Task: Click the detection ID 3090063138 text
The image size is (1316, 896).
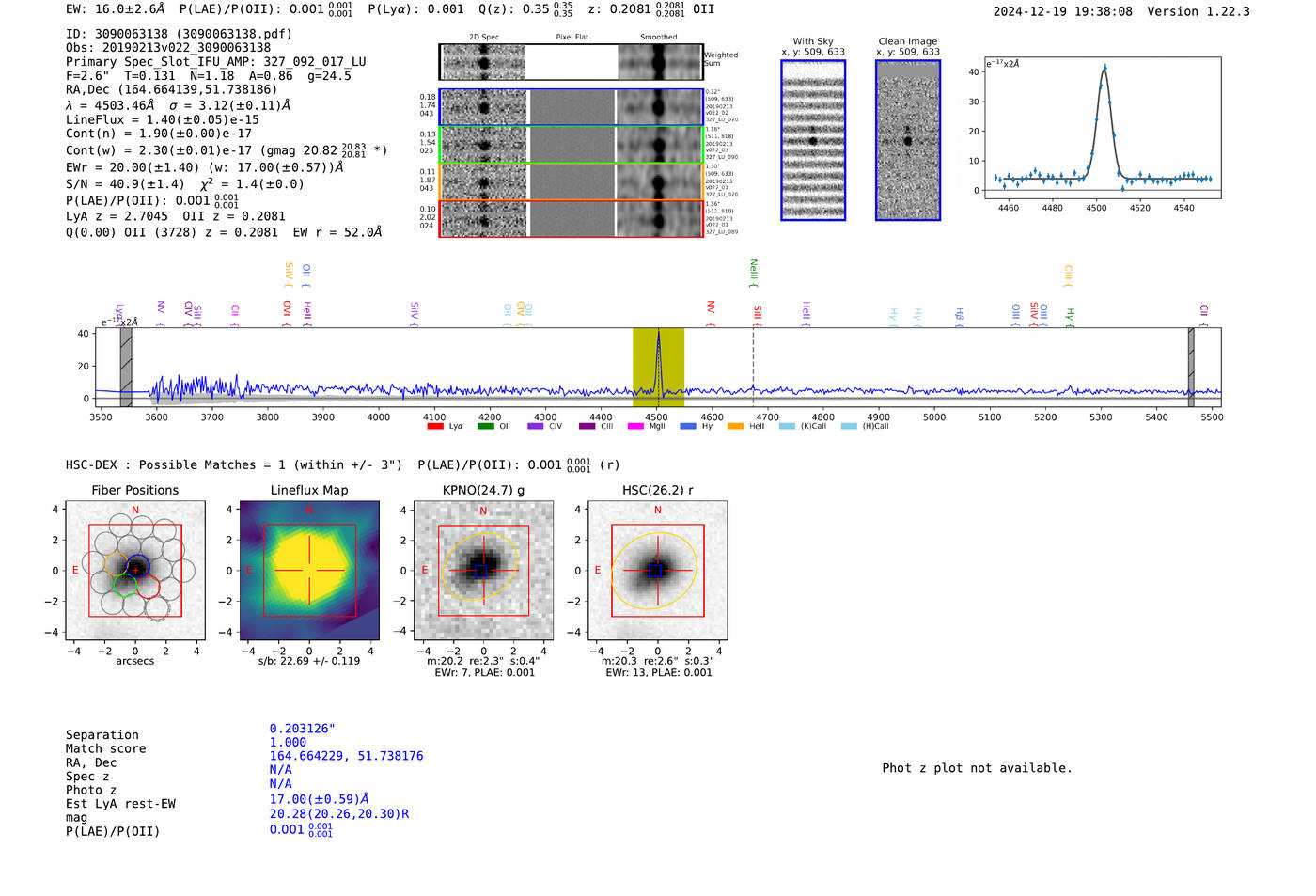Action: (x=179, y=34)
